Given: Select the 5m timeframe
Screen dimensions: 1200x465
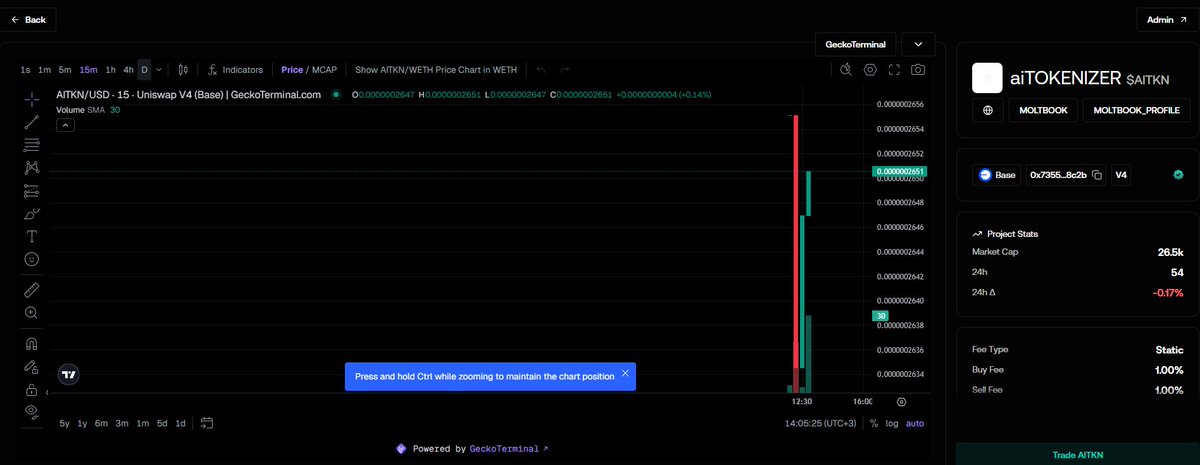Looking at the screenshot, I should [x=65, y=70].
